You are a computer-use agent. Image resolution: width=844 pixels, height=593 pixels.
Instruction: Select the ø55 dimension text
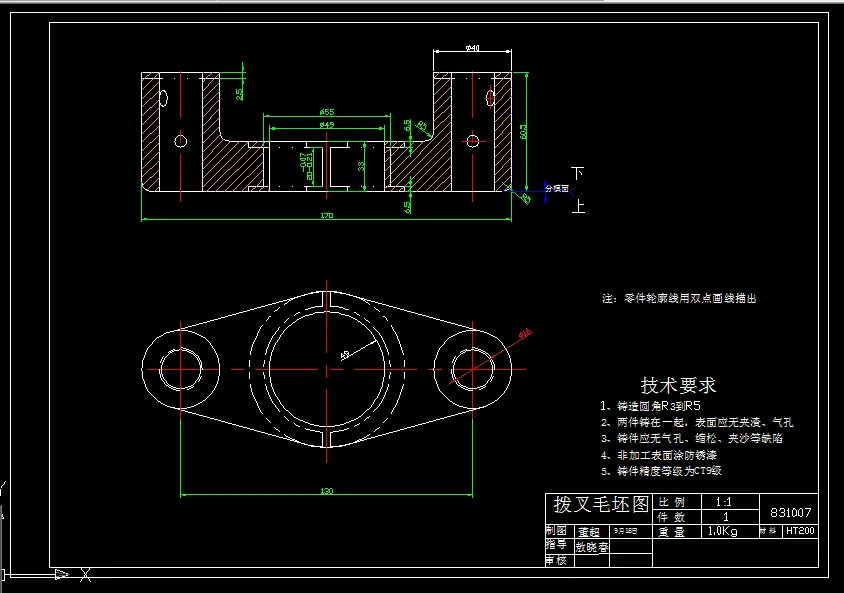327,112
